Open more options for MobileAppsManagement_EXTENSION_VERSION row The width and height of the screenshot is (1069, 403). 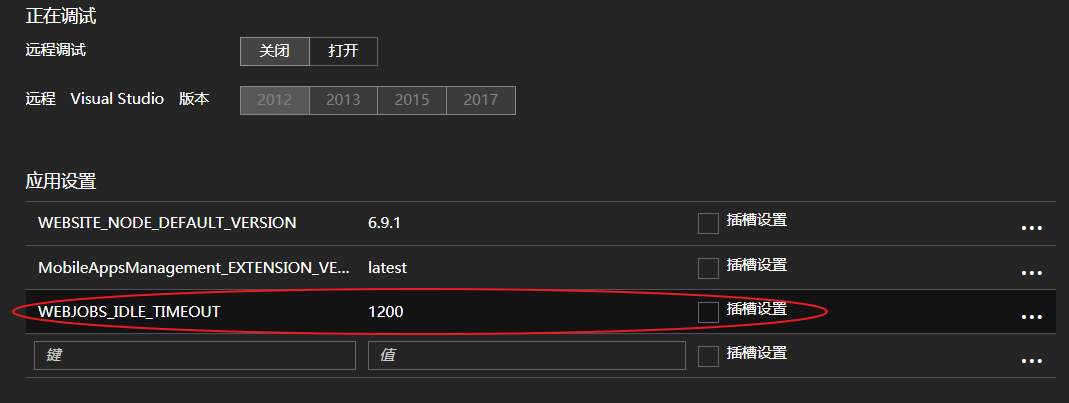tap(1031, 272)
